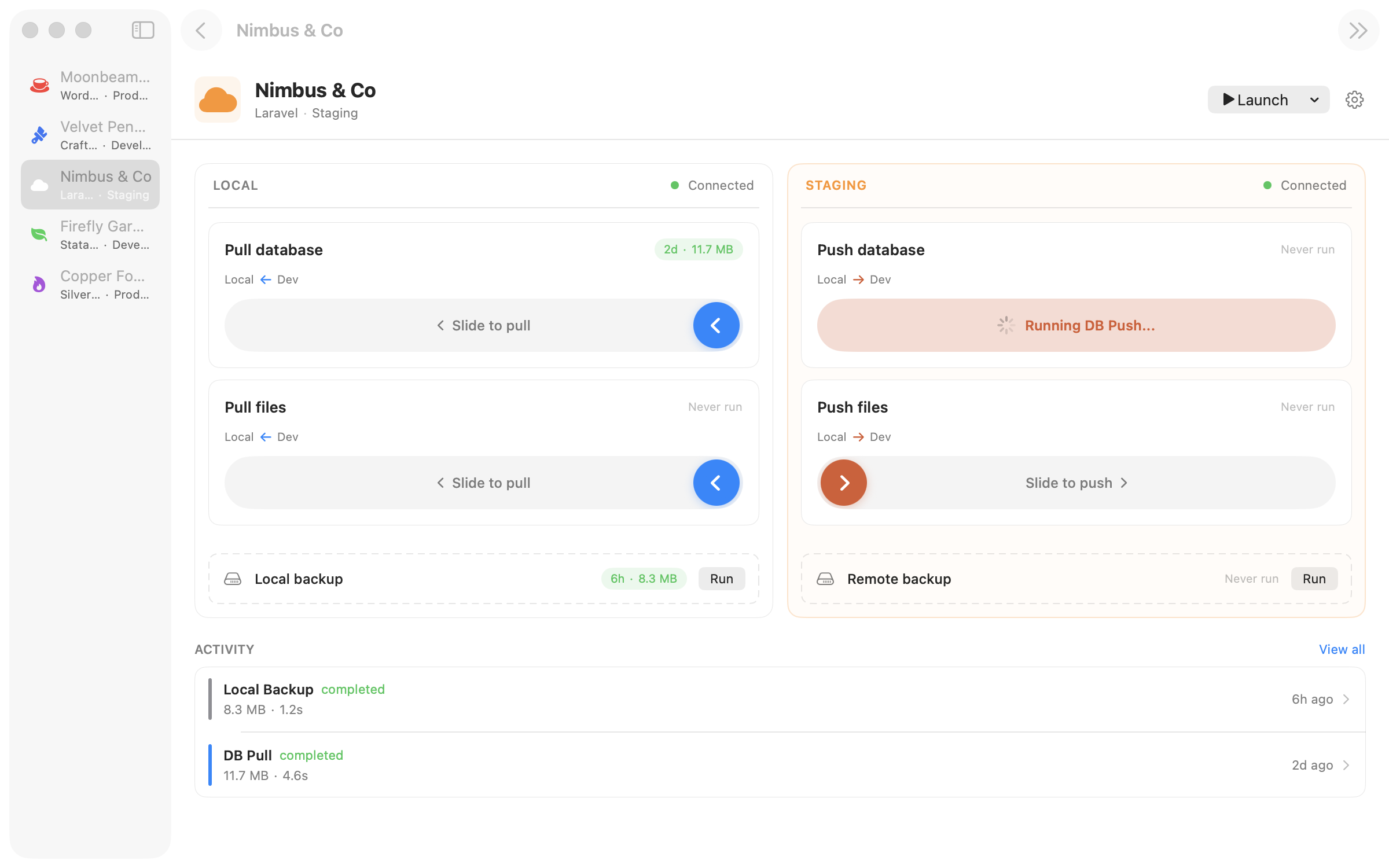
Task: Select Copper Fo project in sidebar
Action: tap(90, 284)
